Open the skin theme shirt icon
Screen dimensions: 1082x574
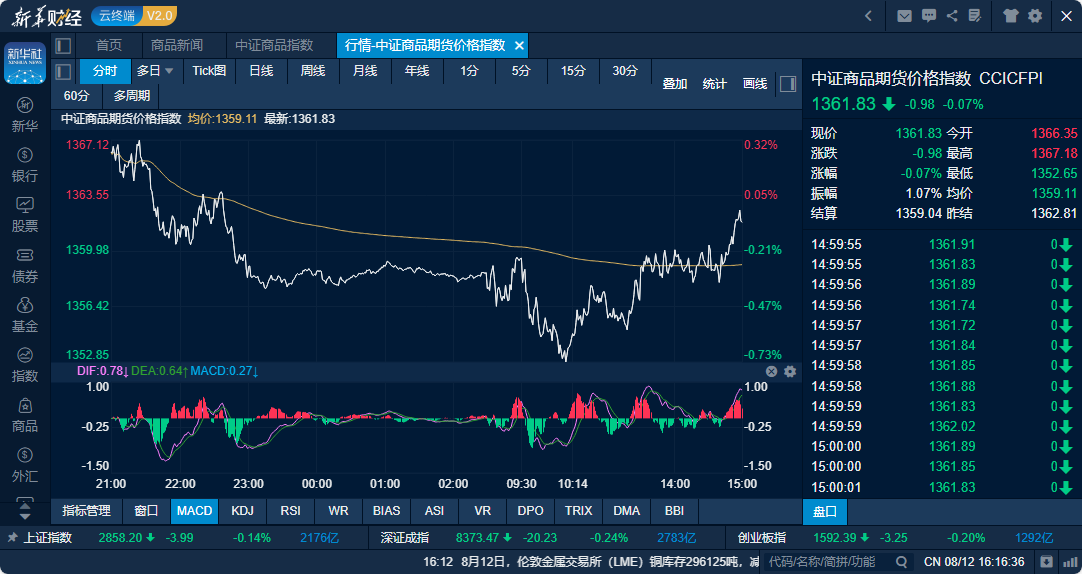(1010, 16)
